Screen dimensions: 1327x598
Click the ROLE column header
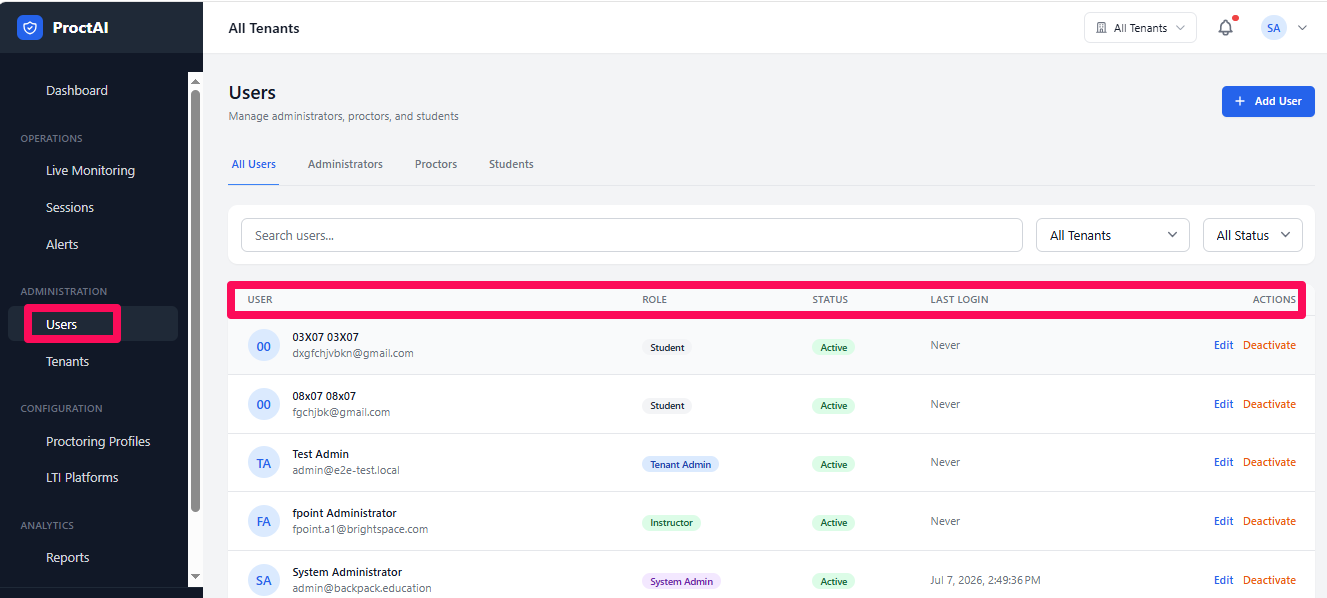click(654, 300)
